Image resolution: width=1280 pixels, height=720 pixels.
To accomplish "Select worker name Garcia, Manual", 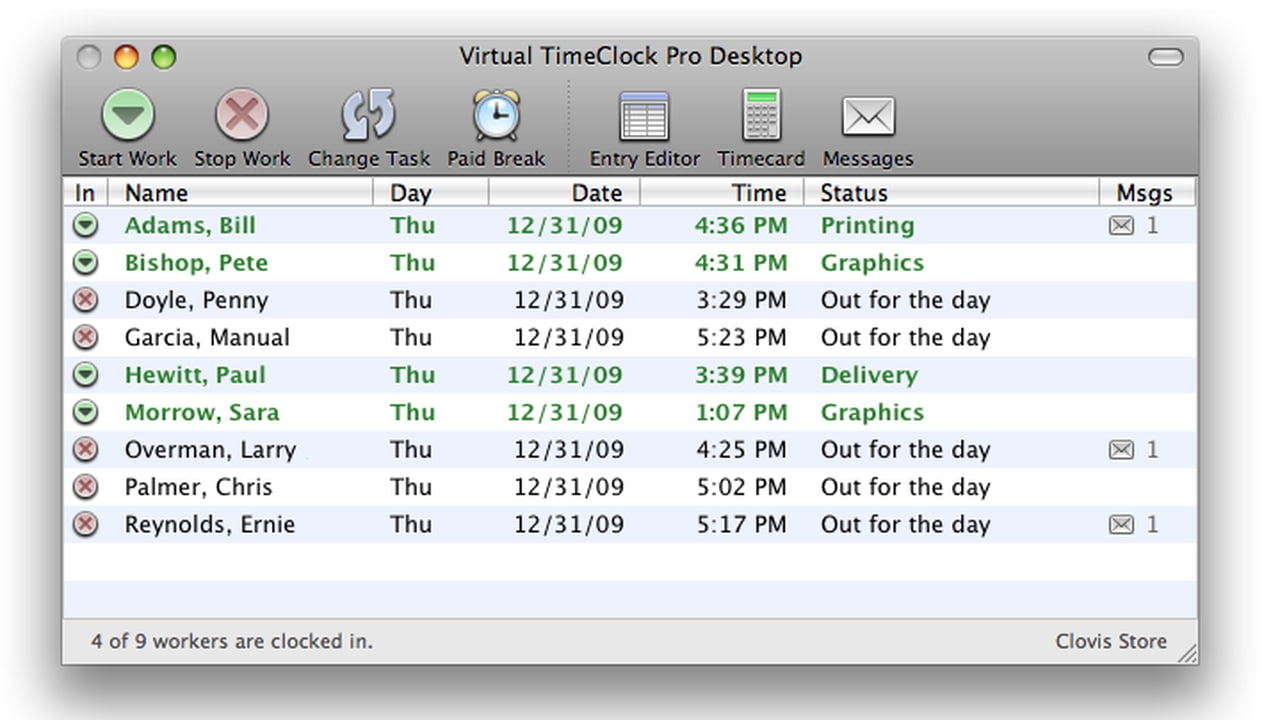I will click(207, 338).
